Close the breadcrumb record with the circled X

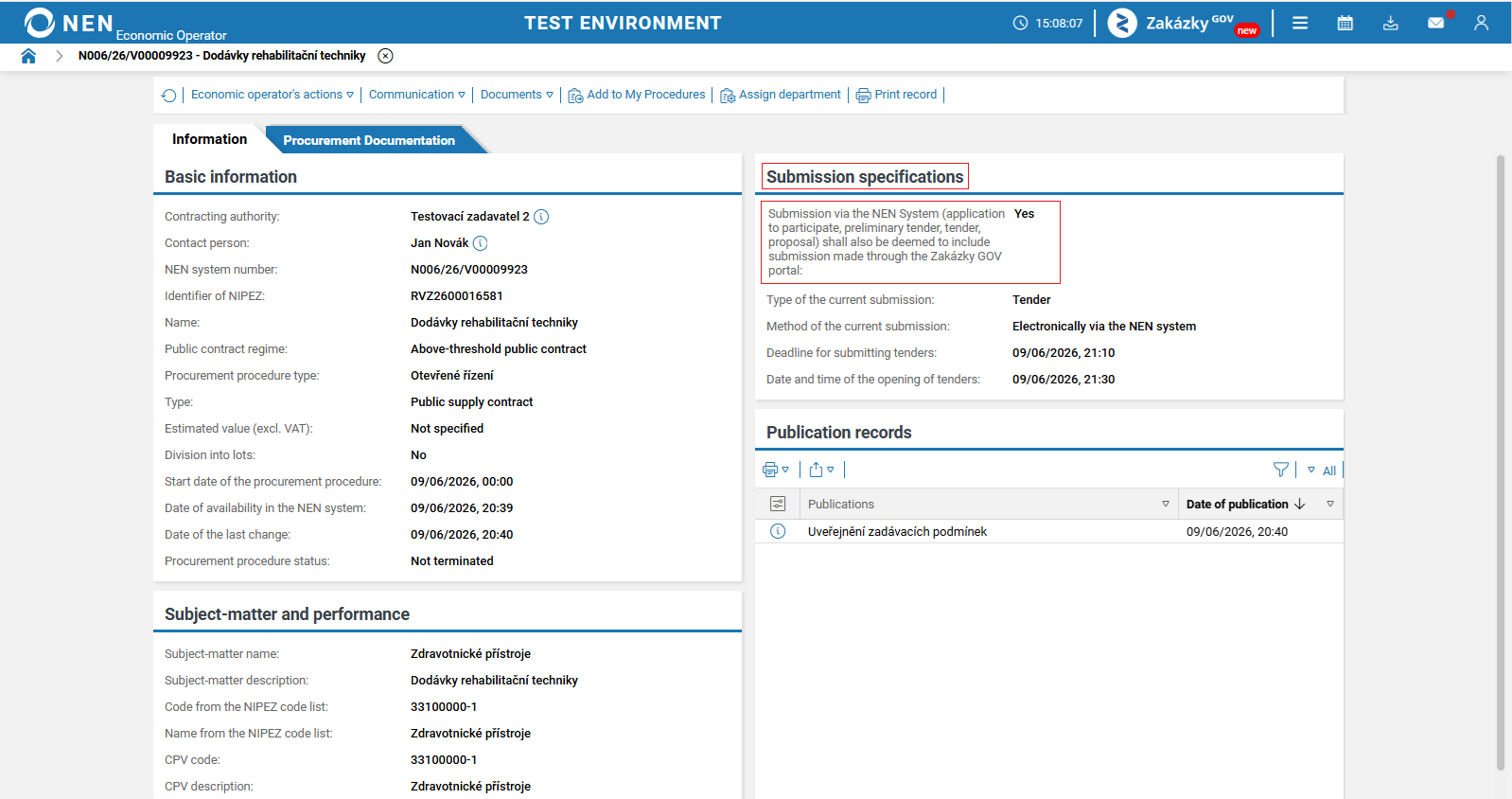point(385,56)
